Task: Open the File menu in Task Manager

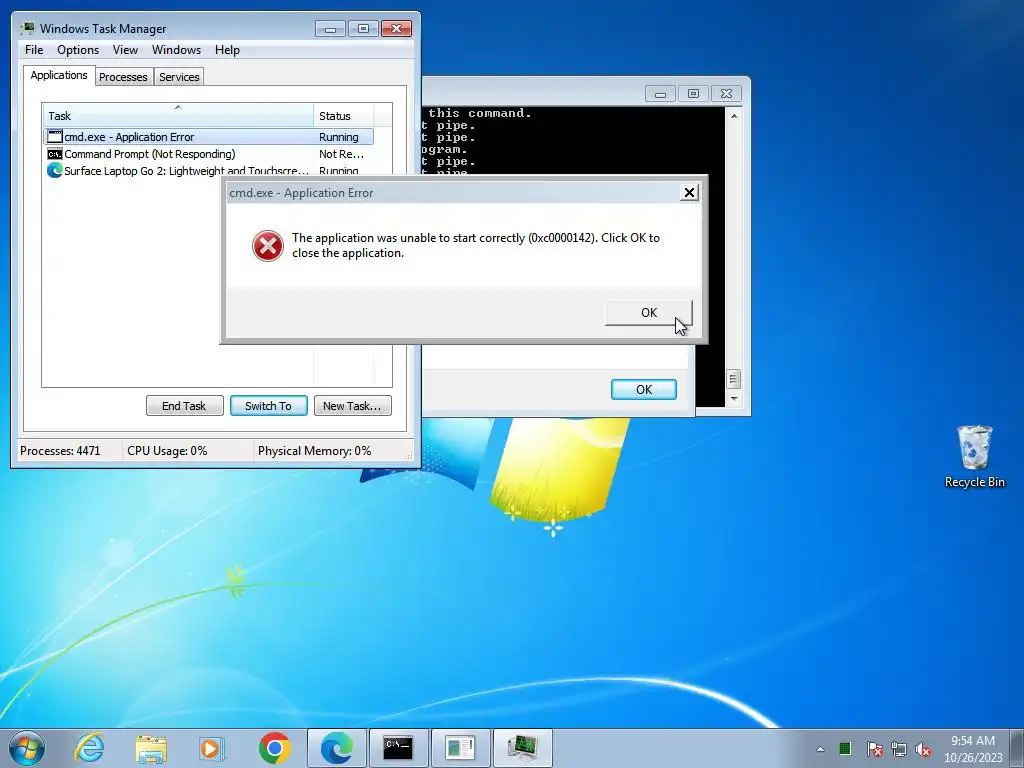Action: click(x=34, y=50)
